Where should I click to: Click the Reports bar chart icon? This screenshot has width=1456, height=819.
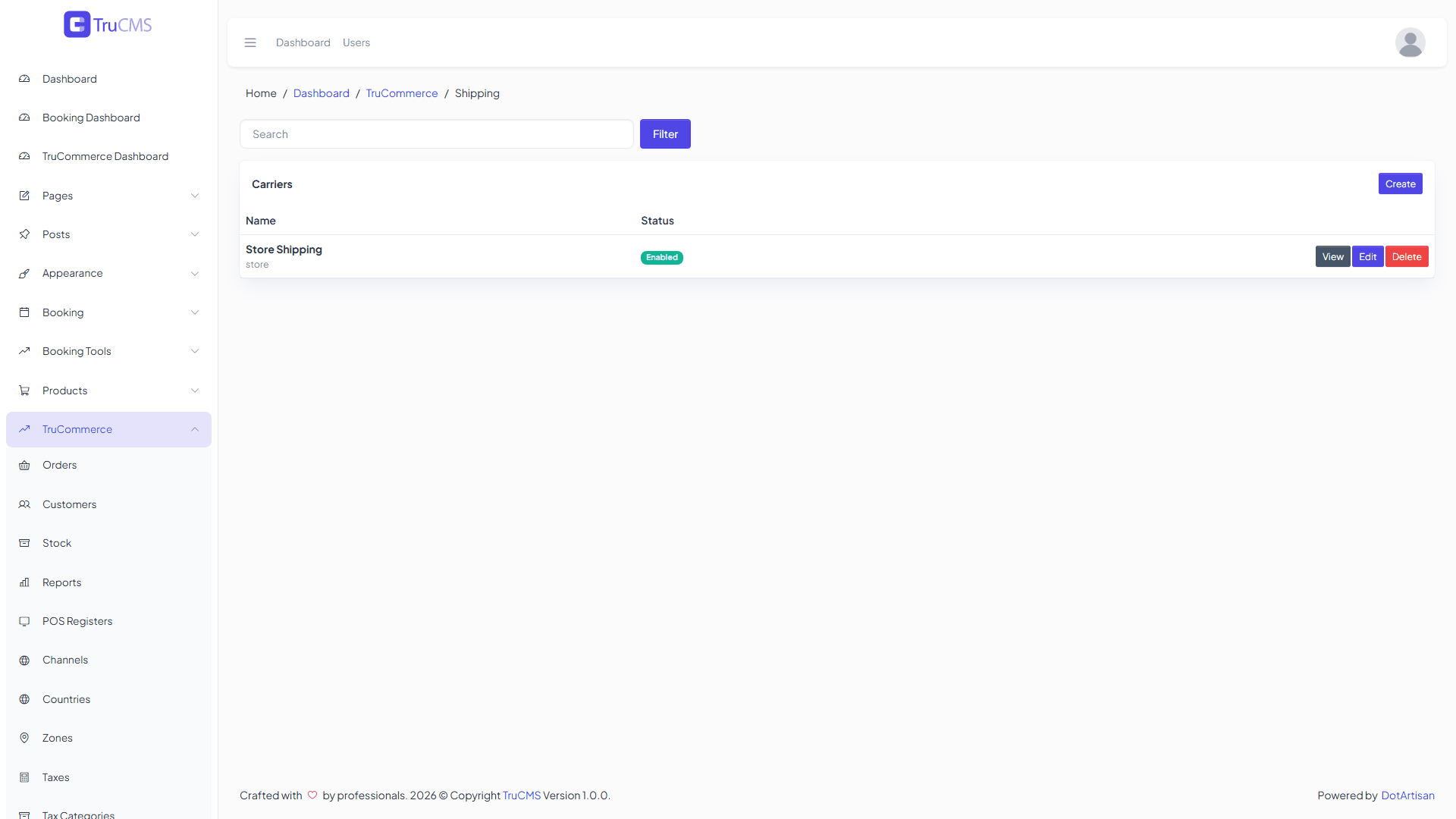pos(24,582)
